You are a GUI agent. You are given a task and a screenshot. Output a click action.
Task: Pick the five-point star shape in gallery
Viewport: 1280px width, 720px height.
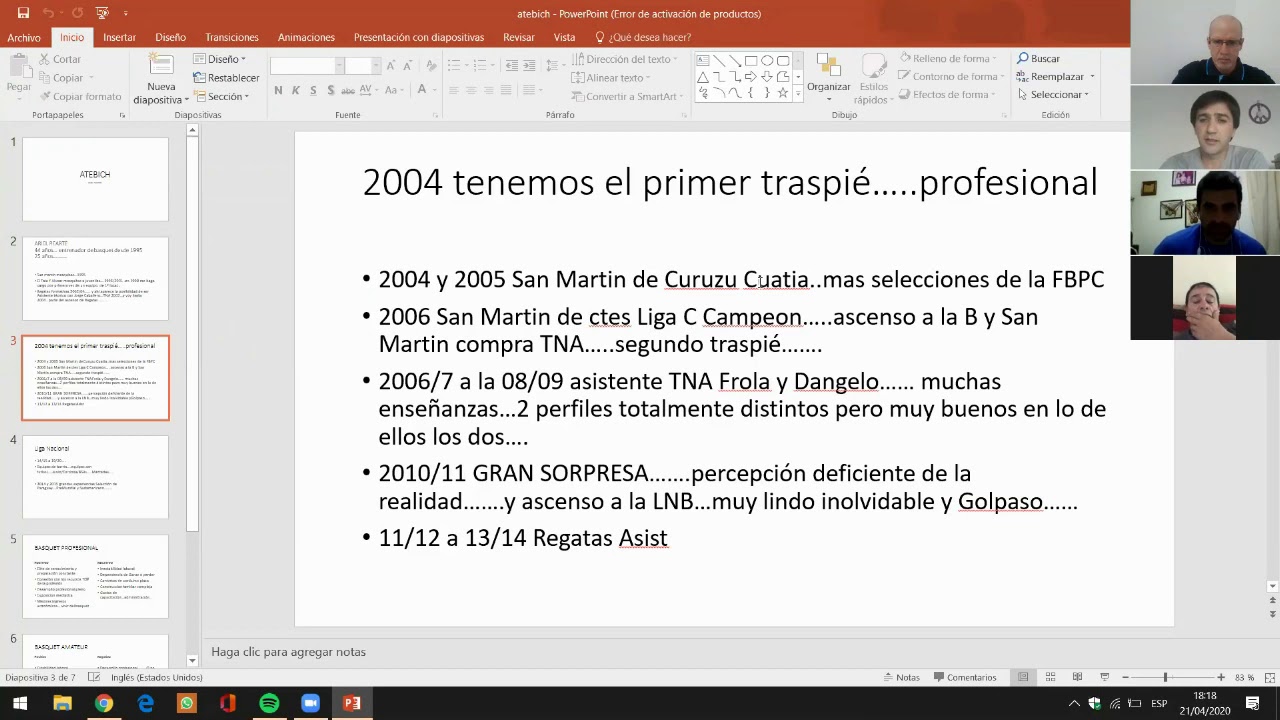[x=783, y=93]
